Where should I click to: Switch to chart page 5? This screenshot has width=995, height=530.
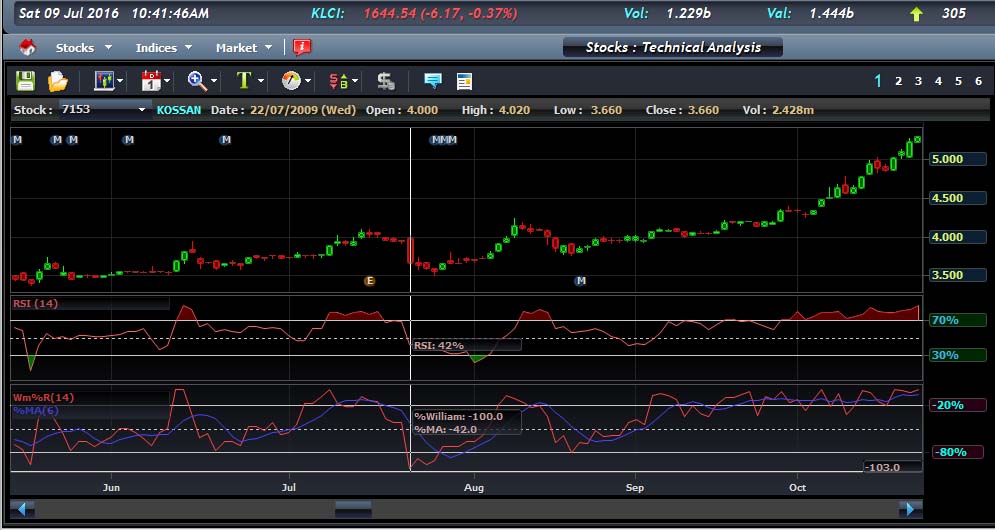click(958, 81)
